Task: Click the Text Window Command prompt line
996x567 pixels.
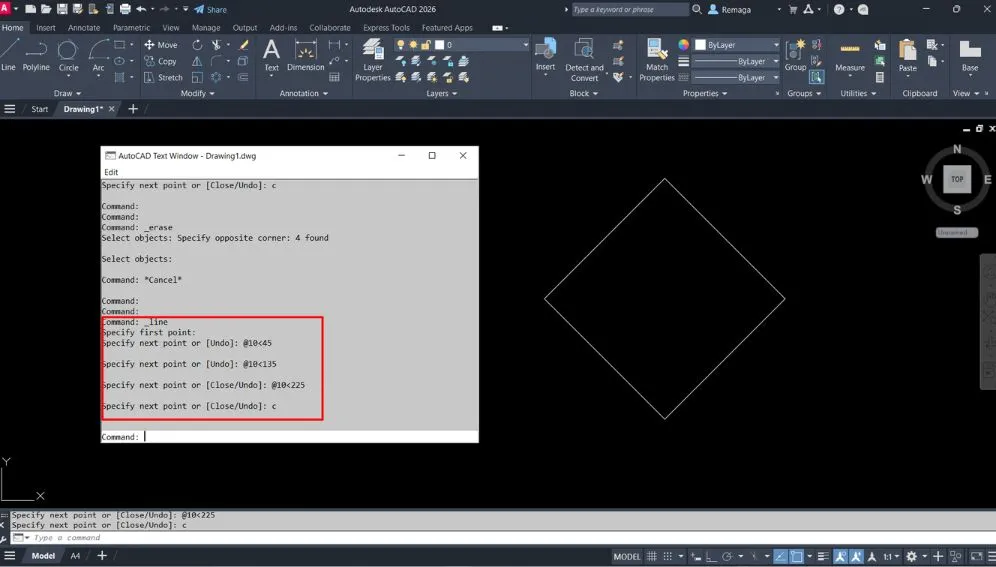Action: [x=289, y=437]
